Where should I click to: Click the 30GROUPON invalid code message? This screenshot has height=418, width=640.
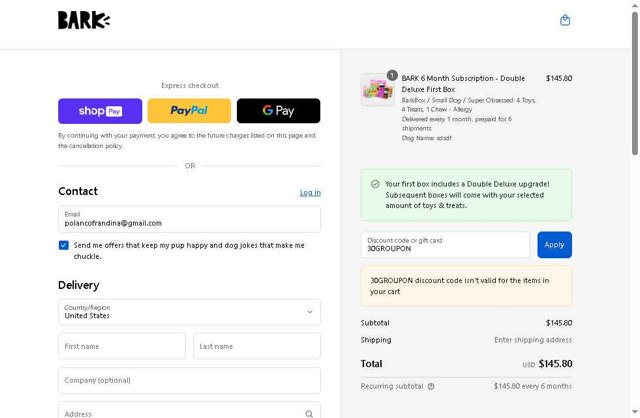(466, 286)
